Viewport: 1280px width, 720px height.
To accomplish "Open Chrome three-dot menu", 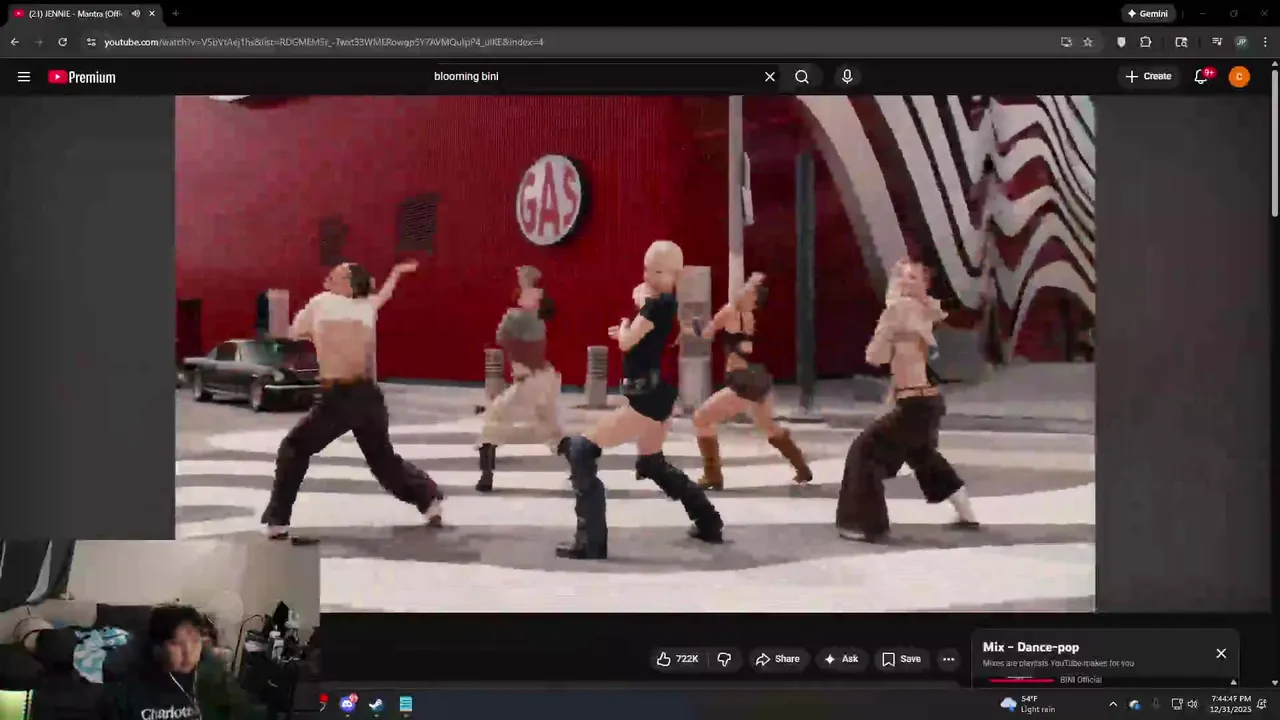I will coord(1265,42).
